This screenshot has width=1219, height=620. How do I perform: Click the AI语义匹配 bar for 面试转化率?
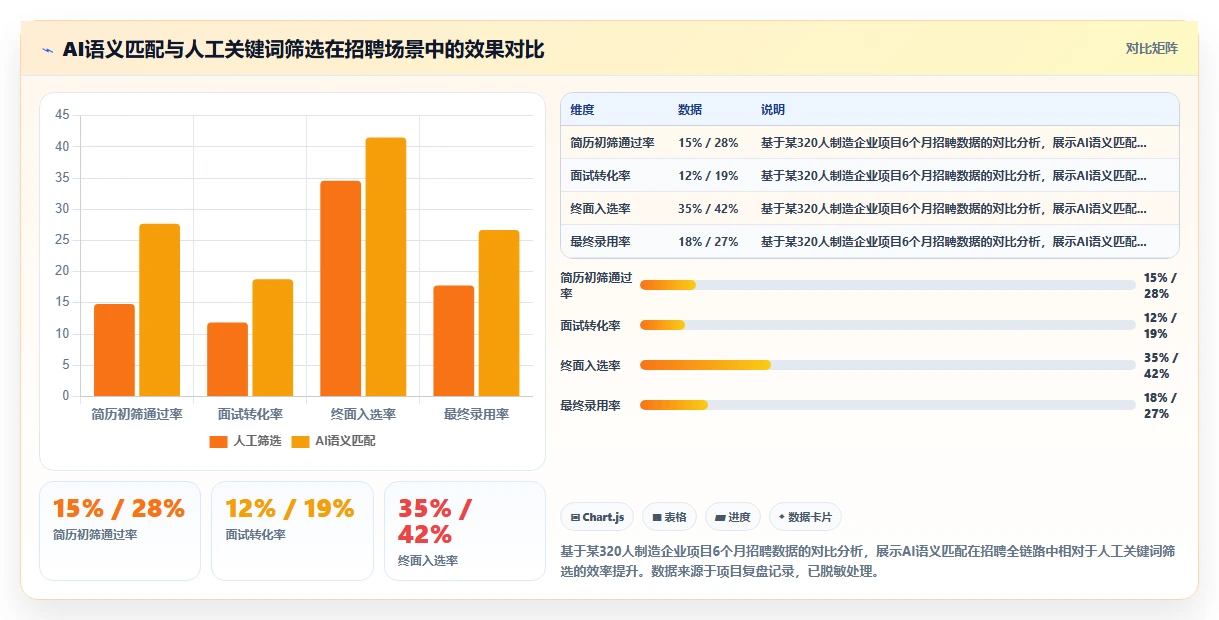coord(272,338)
